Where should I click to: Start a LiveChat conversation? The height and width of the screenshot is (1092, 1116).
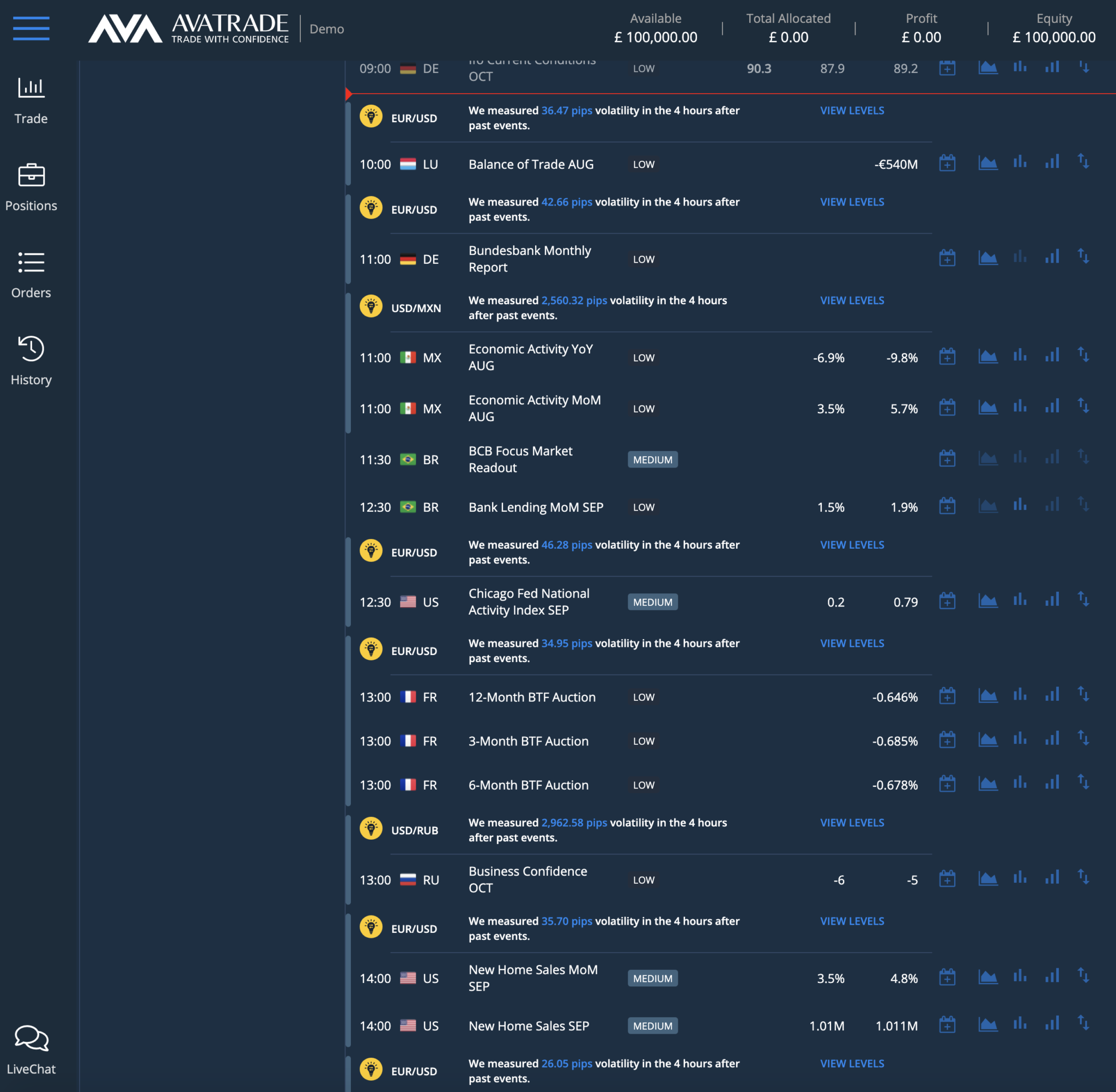pos(31,1049)
